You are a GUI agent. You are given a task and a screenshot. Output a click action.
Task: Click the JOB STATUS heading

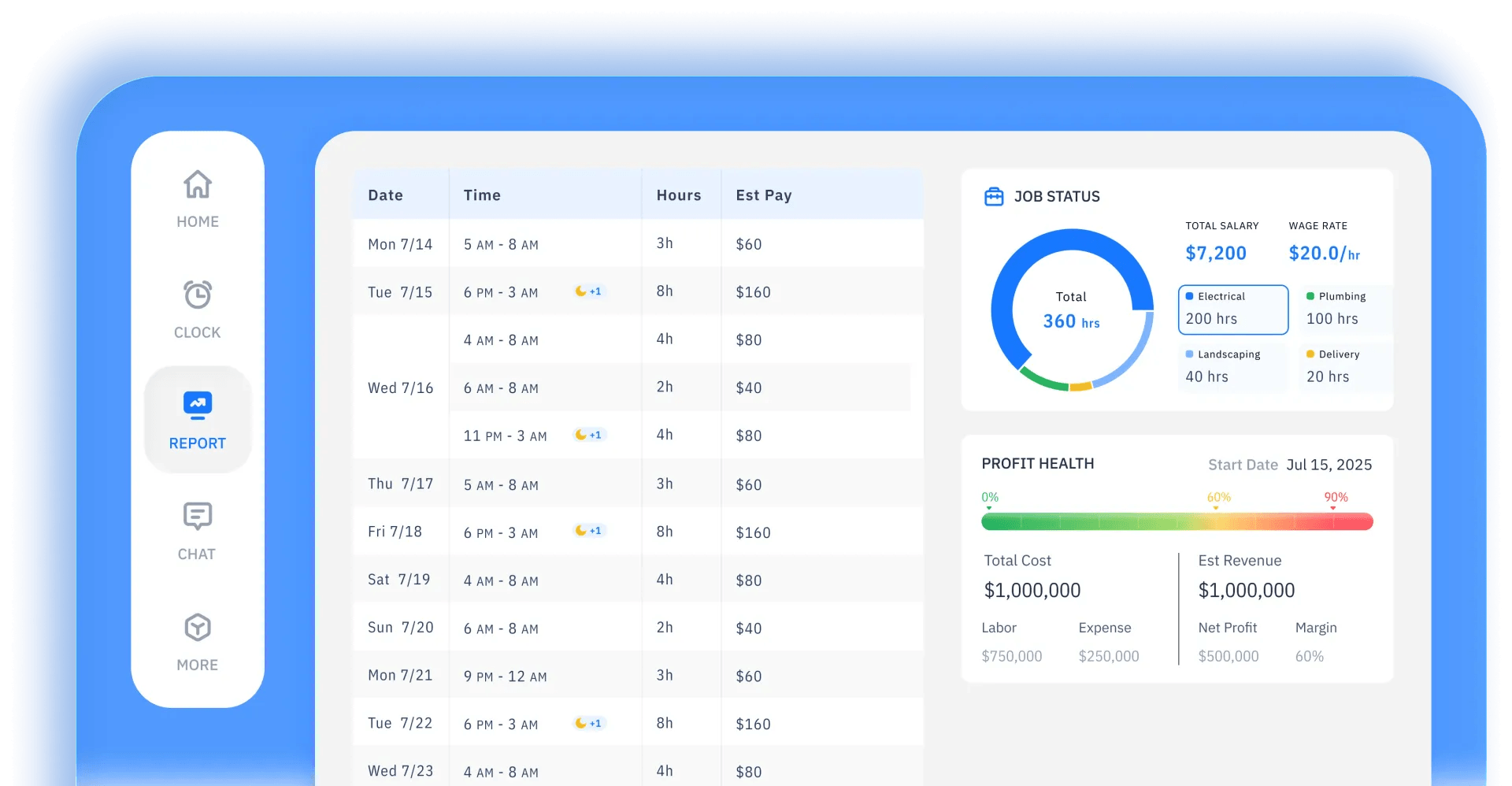click(1057, 196)
